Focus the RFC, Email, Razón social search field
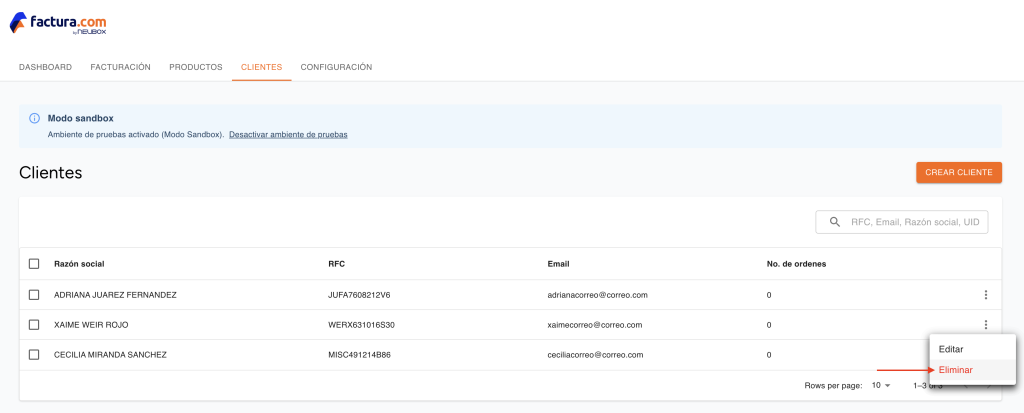Screen dimensions: 1024x413 (901, 222)
